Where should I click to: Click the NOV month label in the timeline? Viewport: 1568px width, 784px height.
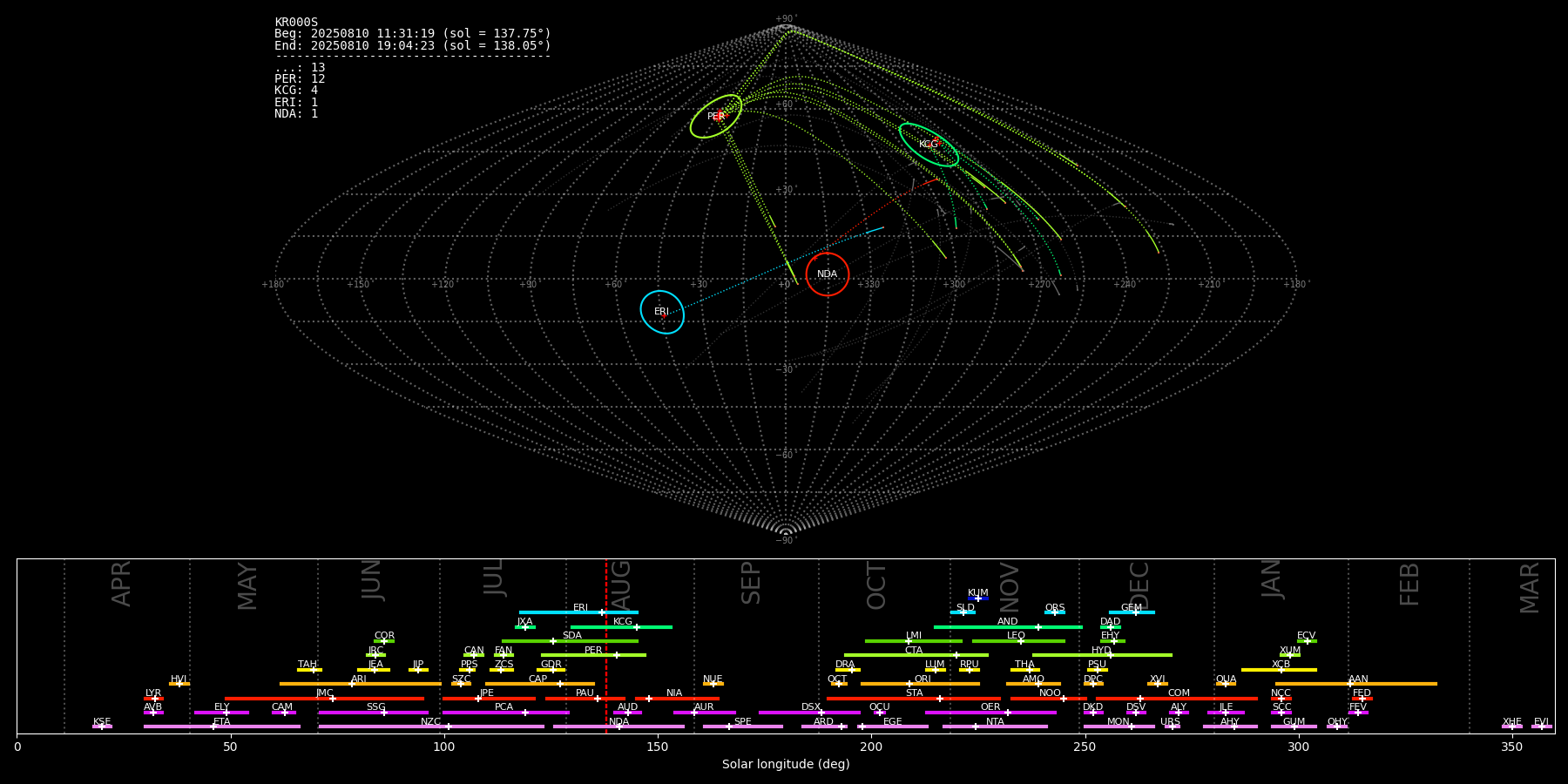[1010, 586]
